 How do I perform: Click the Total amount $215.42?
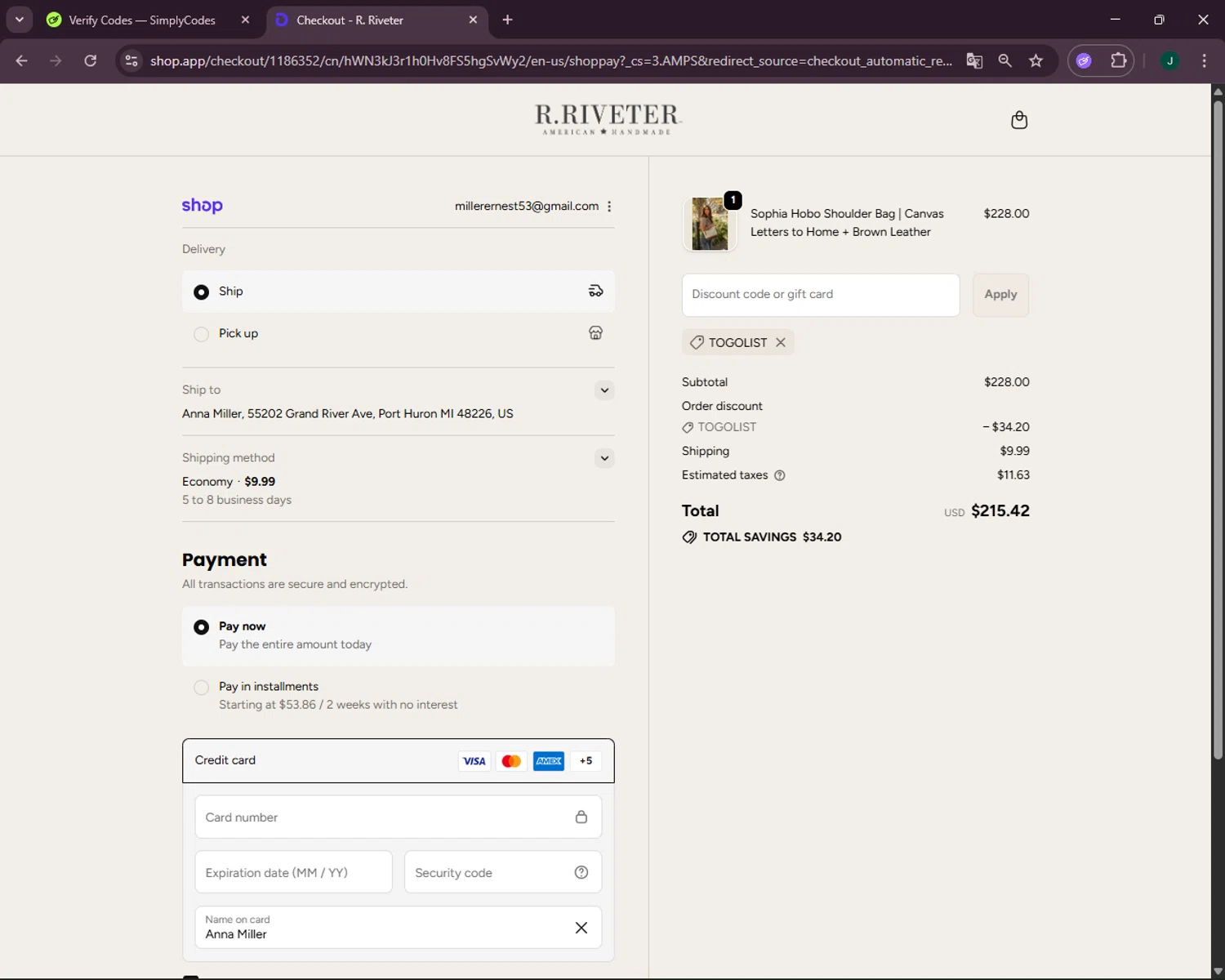coord(1000,511)
